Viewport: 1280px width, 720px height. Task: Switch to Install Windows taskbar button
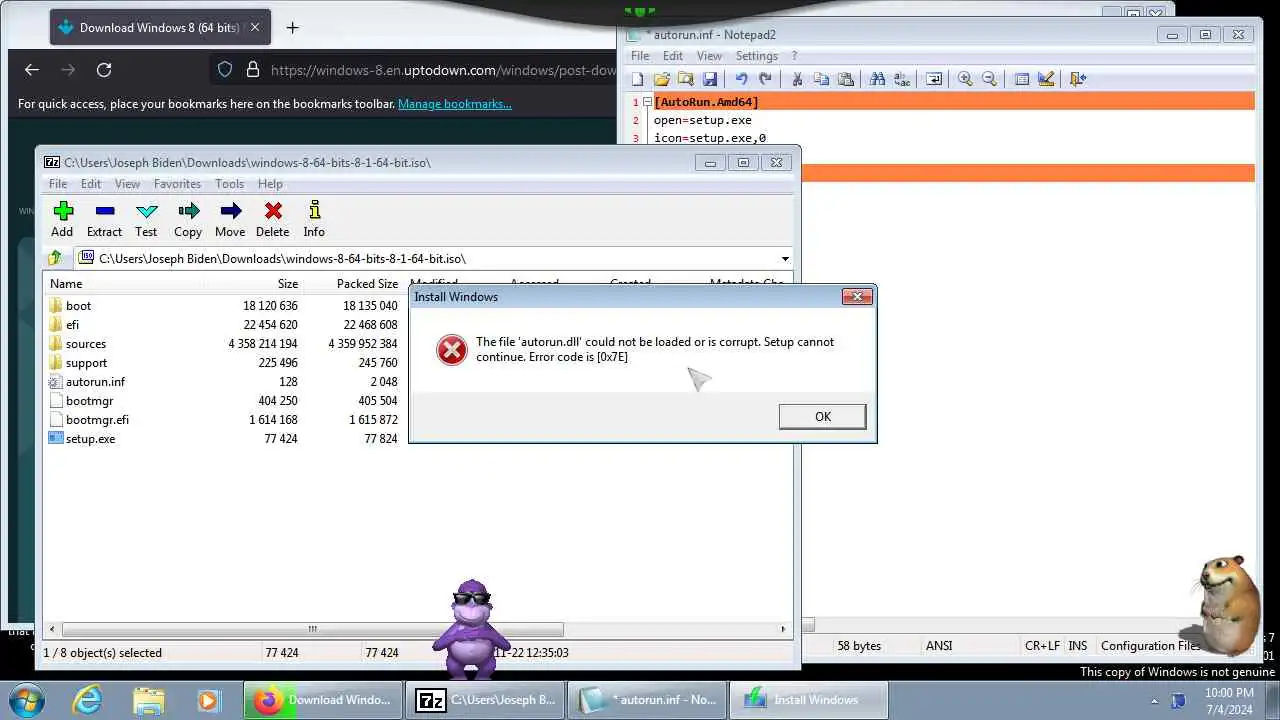pos(808,700)
